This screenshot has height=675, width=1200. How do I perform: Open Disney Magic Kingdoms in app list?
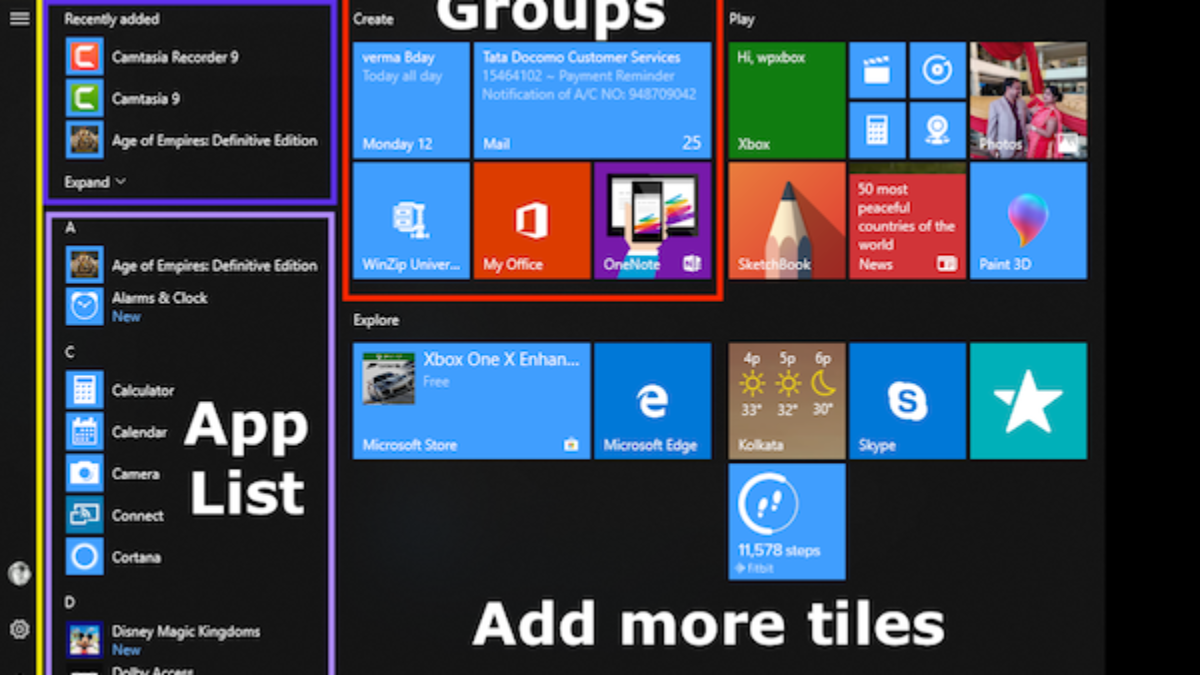point(163,639)
